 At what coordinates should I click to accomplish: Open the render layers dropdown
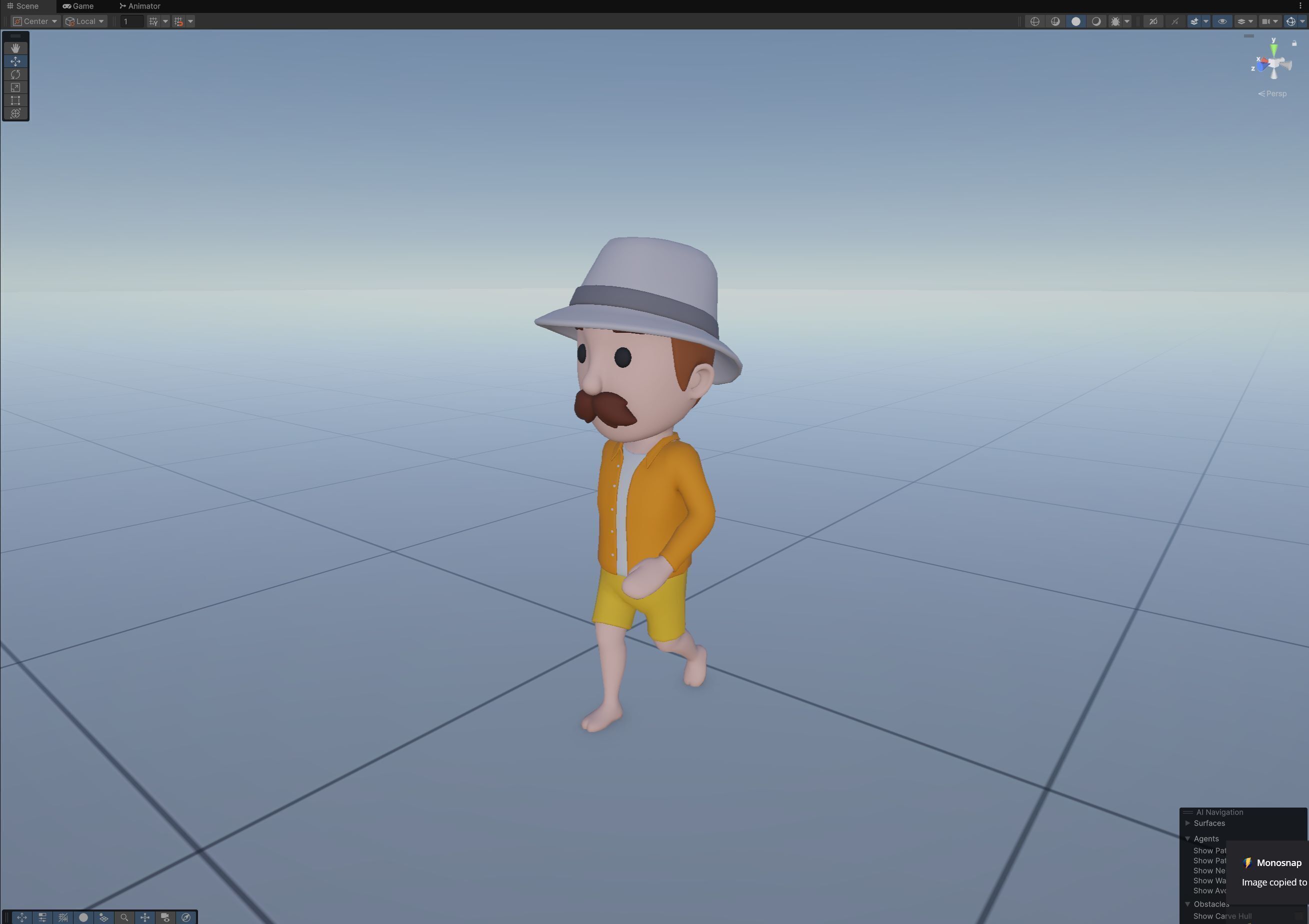[1244, 21]
